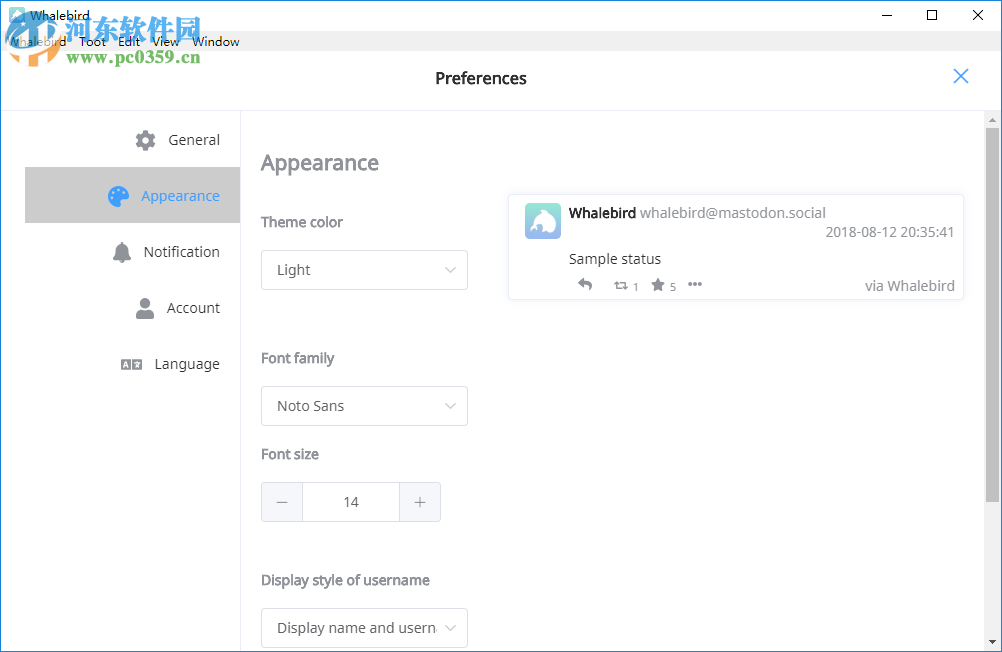Click the Account person icon
This screenshot has width=1002, height=652.
143,307
